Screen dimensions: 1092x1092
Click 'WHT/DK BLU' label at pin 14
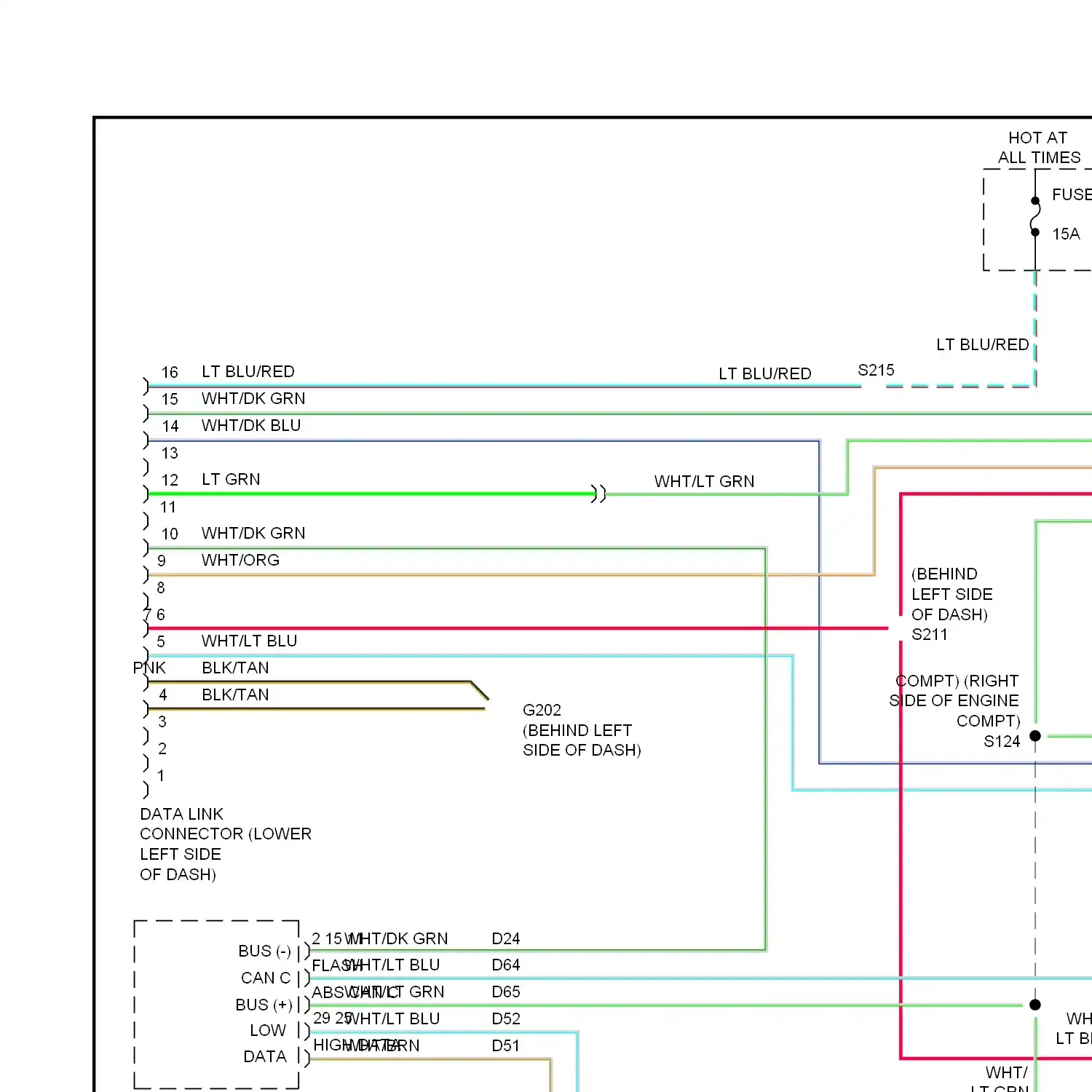[251, 425]
